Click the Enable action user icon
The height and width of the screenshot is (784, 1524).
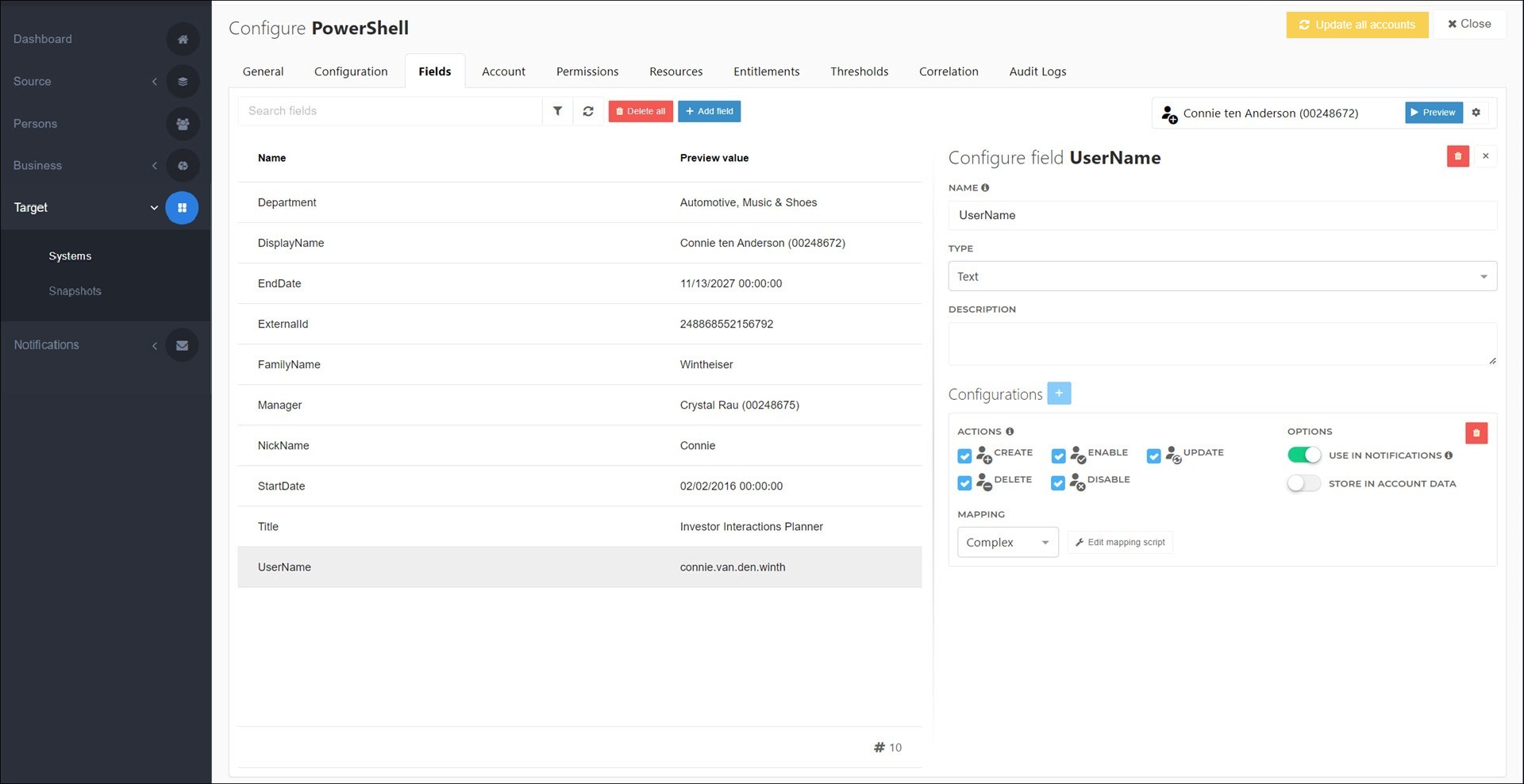click(1078, 455)
